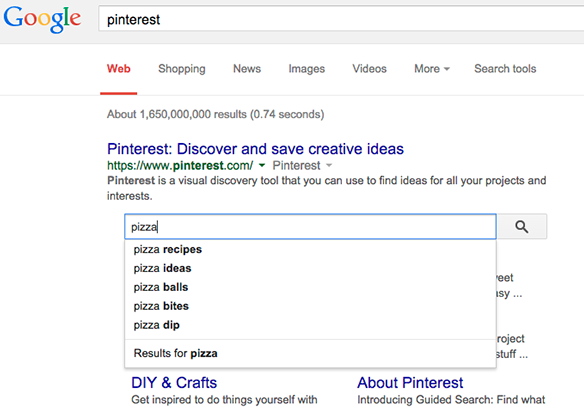
Task: Open the Images results tab
Action: [307, 69]
